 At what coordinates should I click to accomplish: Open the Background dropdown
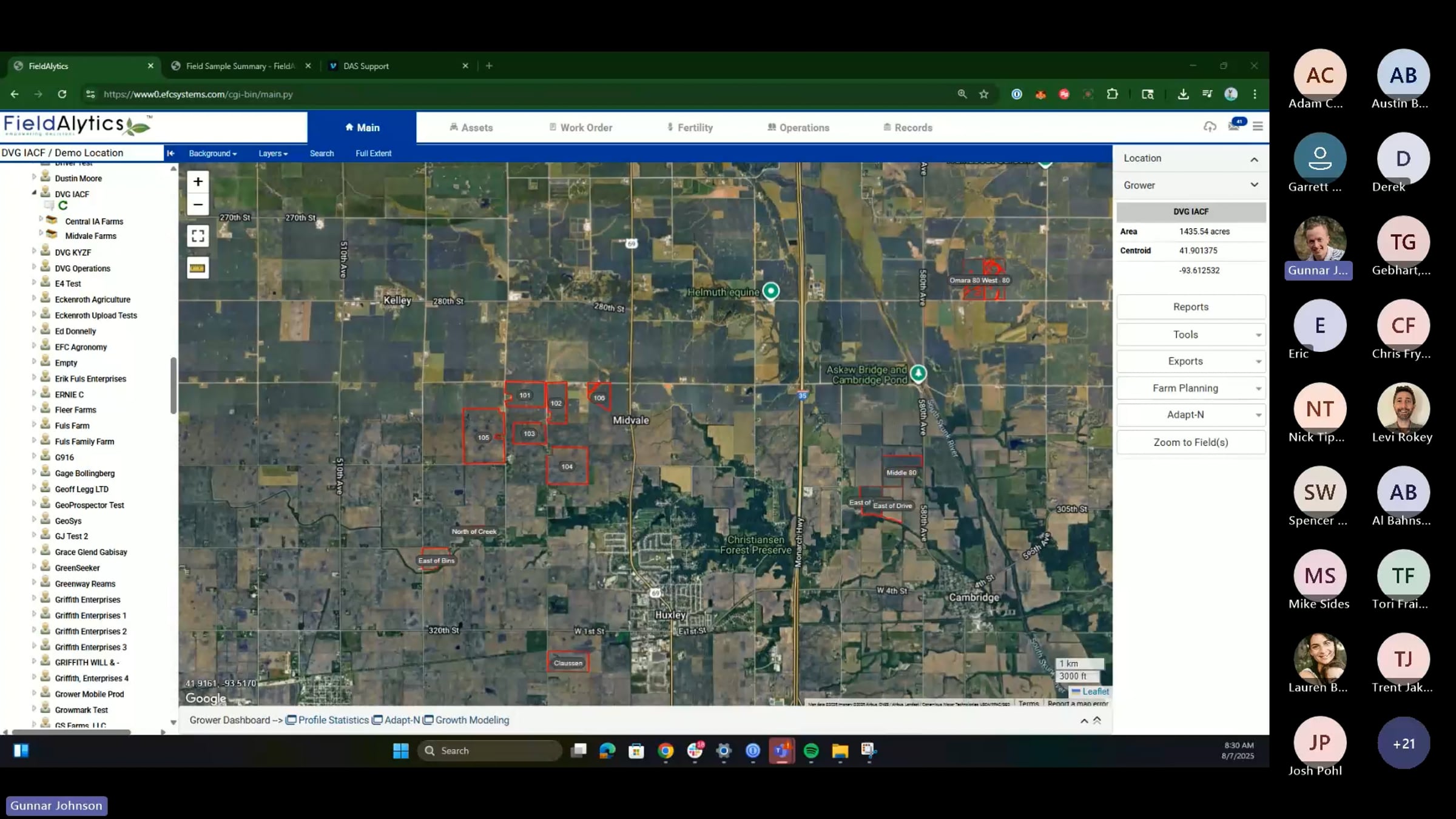coord(212,153)
